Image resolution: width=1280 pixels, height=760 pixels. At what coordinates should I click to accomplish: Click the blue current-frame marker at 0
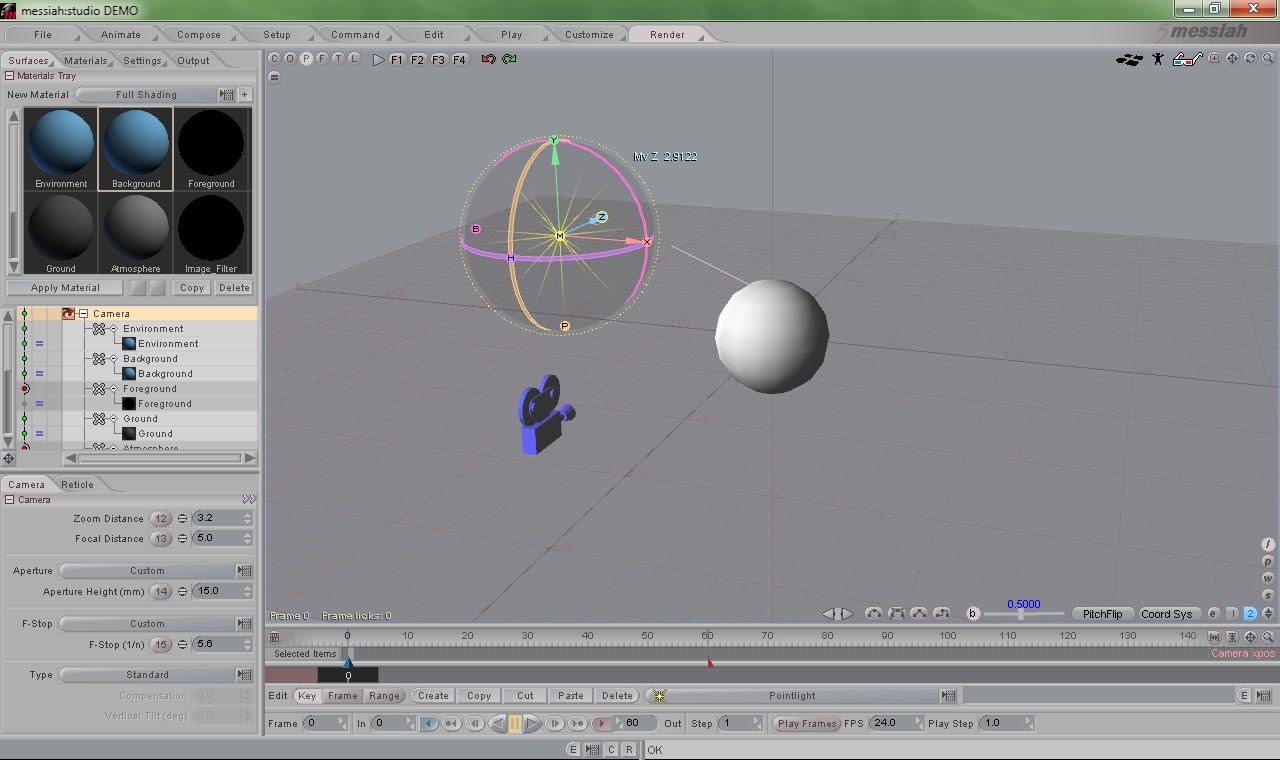[x=348, y=662]
